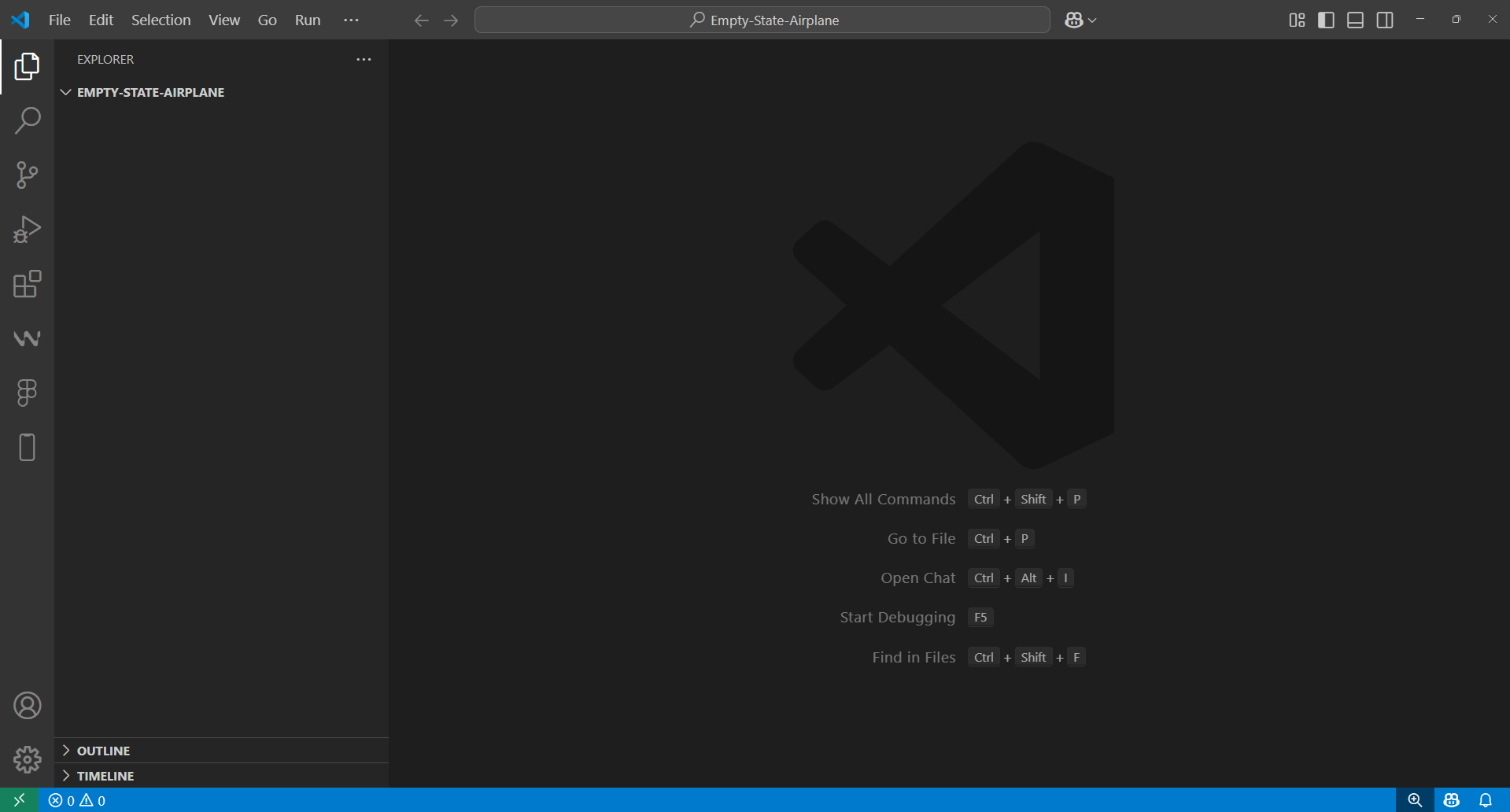Open the Accounts menu

pyautogui.click(x=27, y=706)
